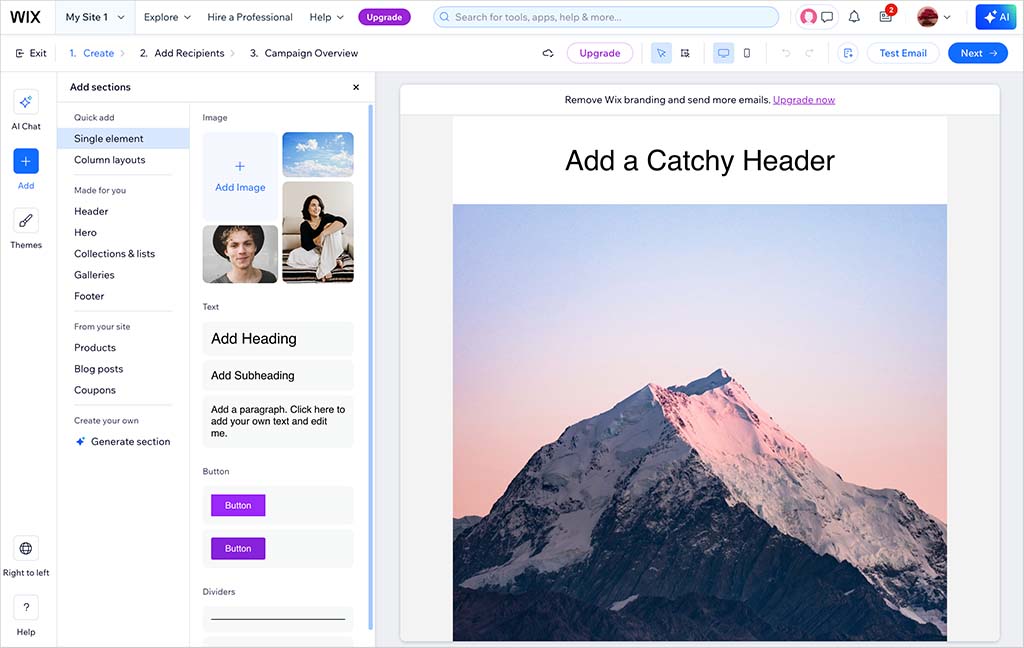
Task: Click the blue AI button
Action: coord(996,17)
